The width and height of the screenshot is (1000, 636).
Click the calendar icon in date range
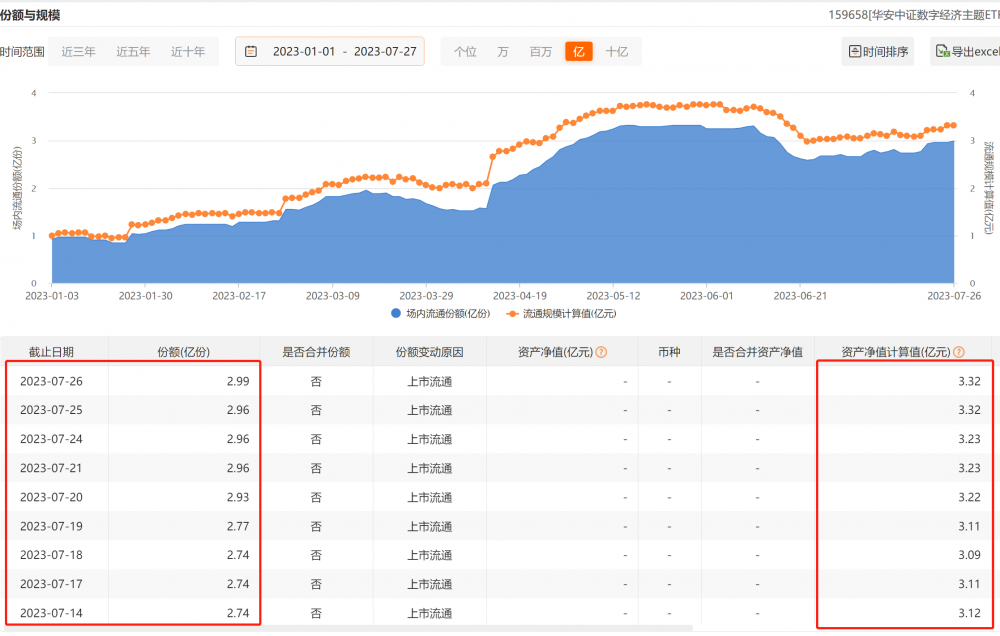[x=251, y=52]
